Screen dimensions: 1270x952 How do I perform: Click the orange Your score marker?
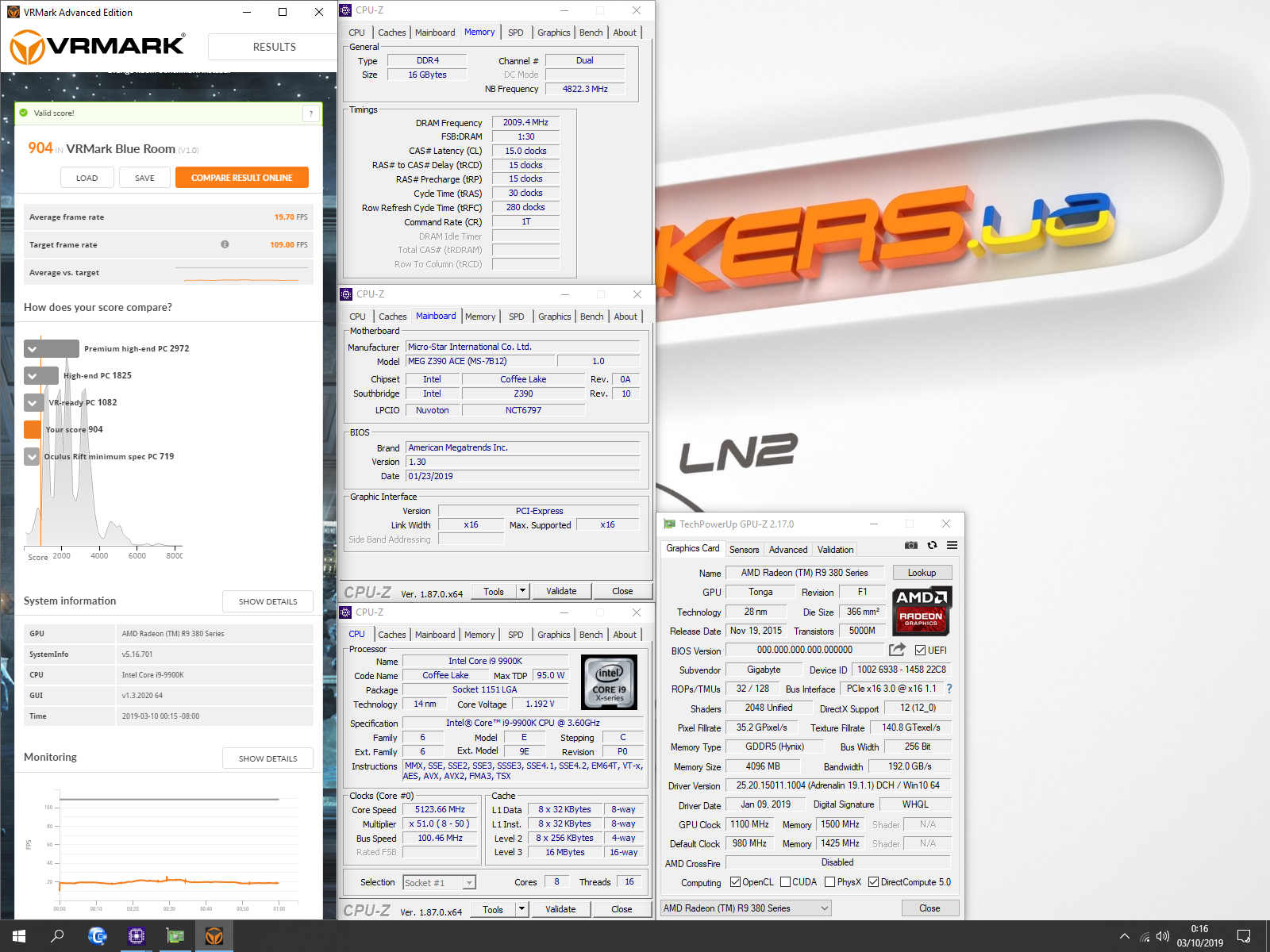[33, 429]
